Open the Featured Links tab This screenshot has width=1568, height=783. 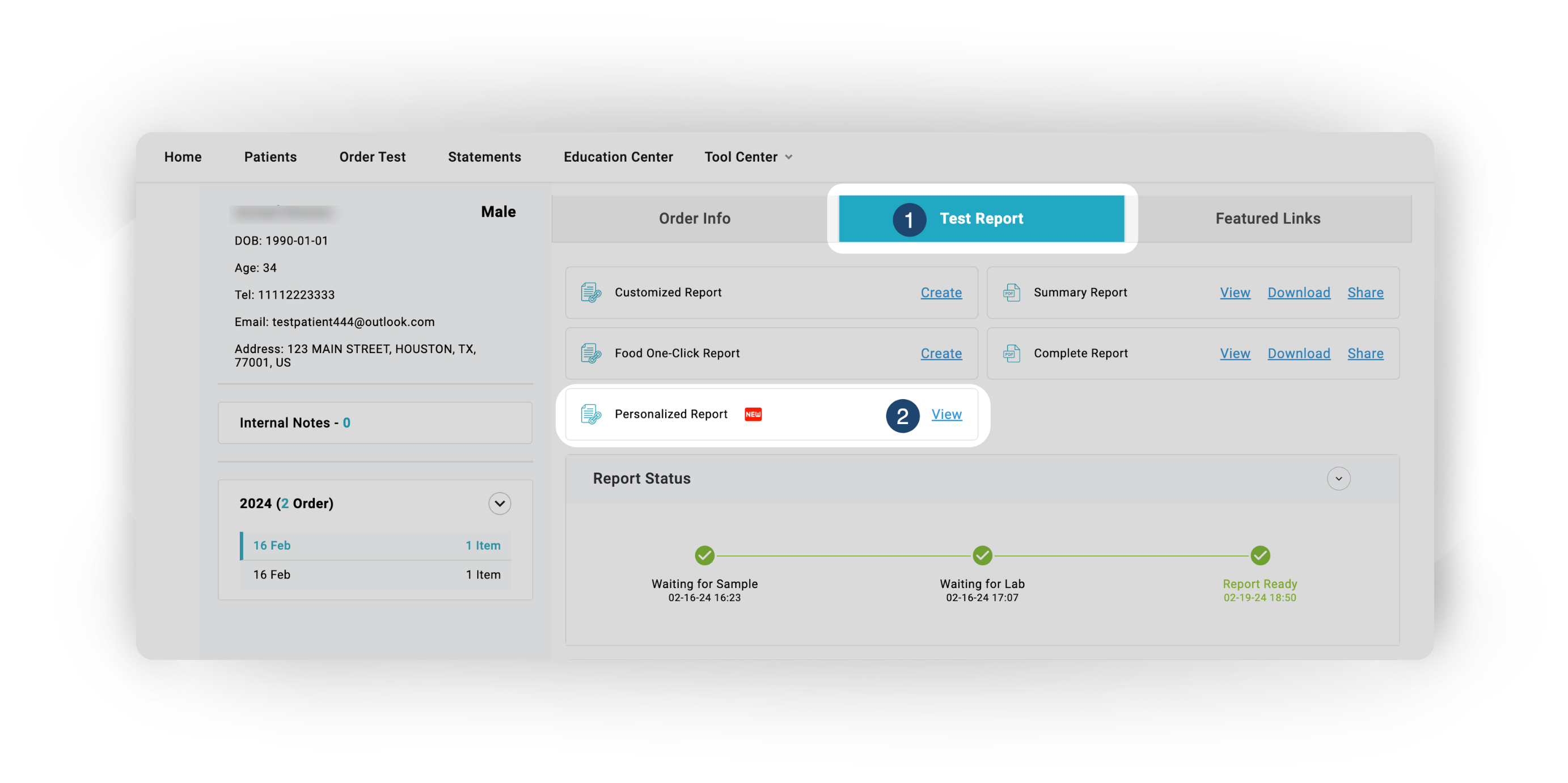pyautogui.click(x=1267, y=218)
